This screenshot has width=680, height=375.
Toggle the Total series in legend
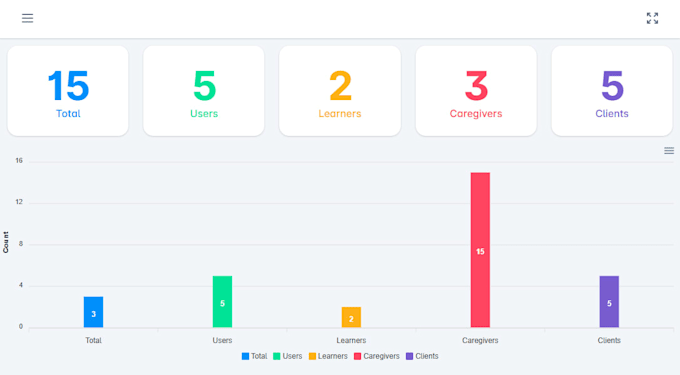(x=255, y=356)
